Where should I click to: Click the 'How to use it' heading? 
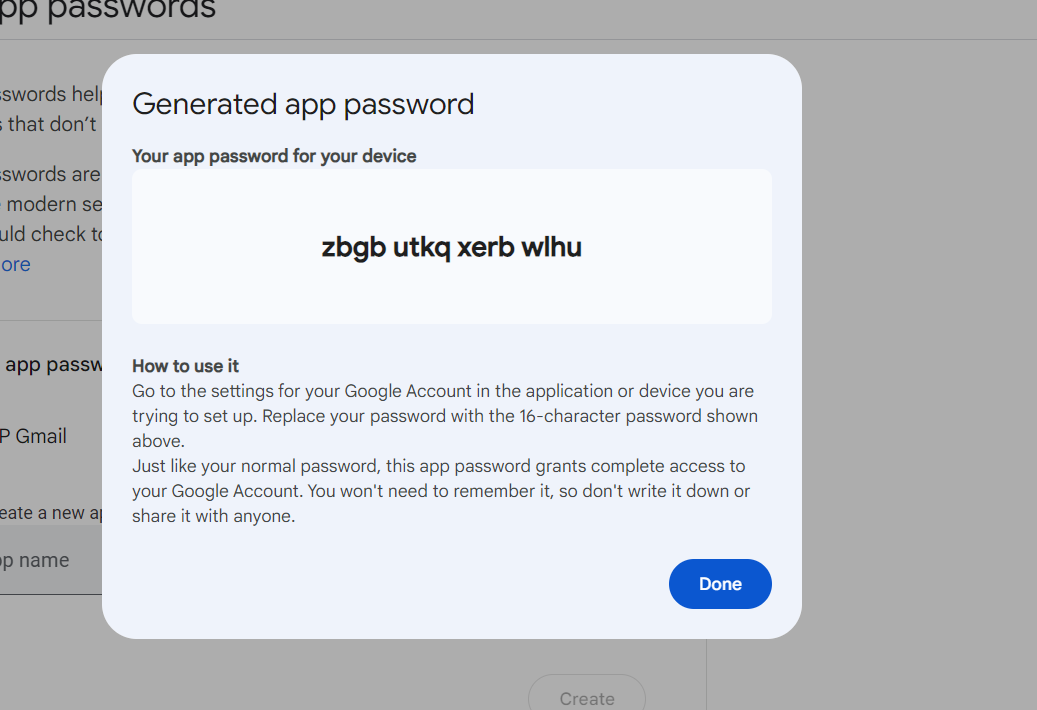[186, 366]
